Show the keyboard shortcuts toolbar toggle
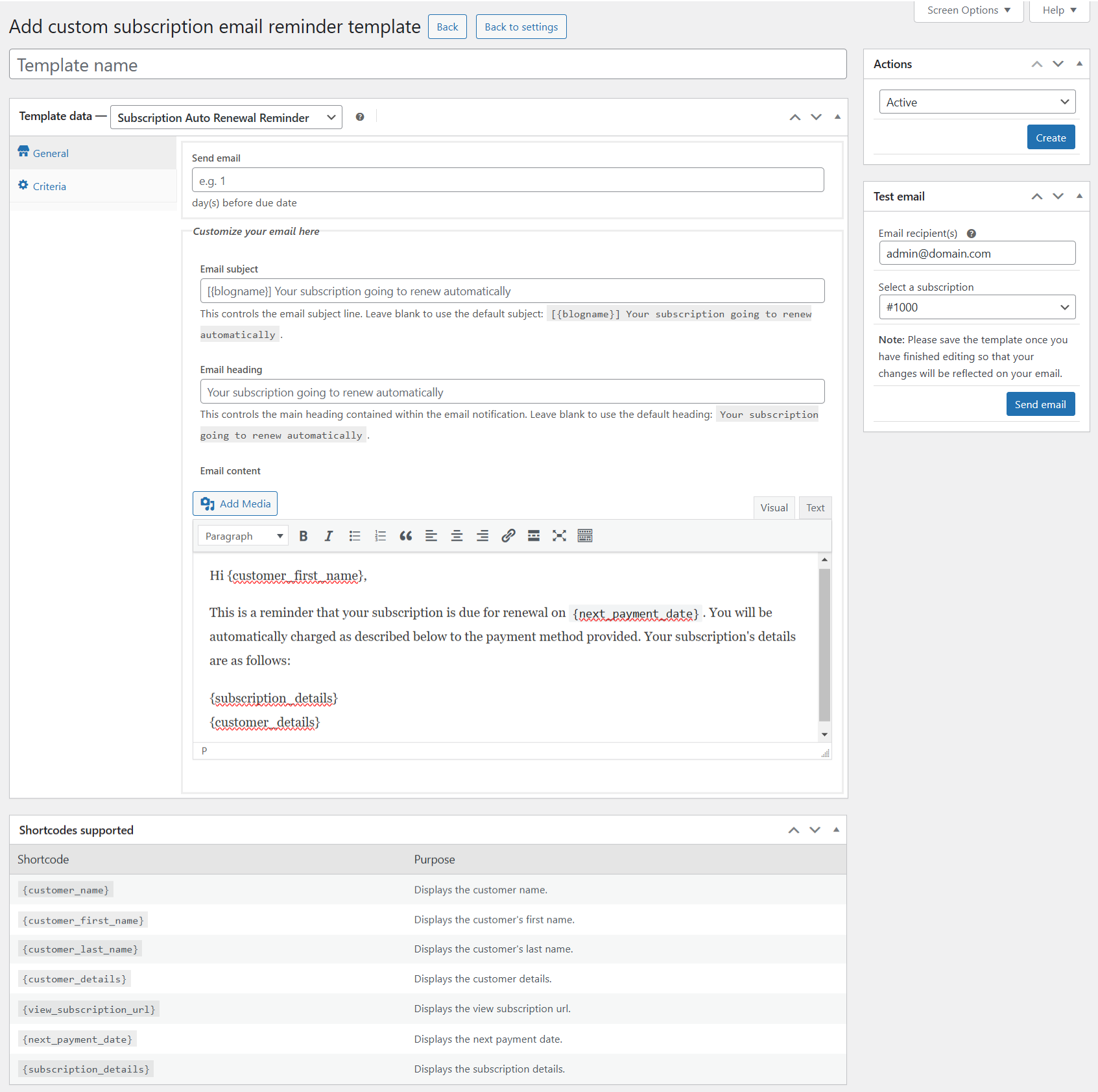The image size is (1098, 1092). pyautogui.click(x=584, y=535)
